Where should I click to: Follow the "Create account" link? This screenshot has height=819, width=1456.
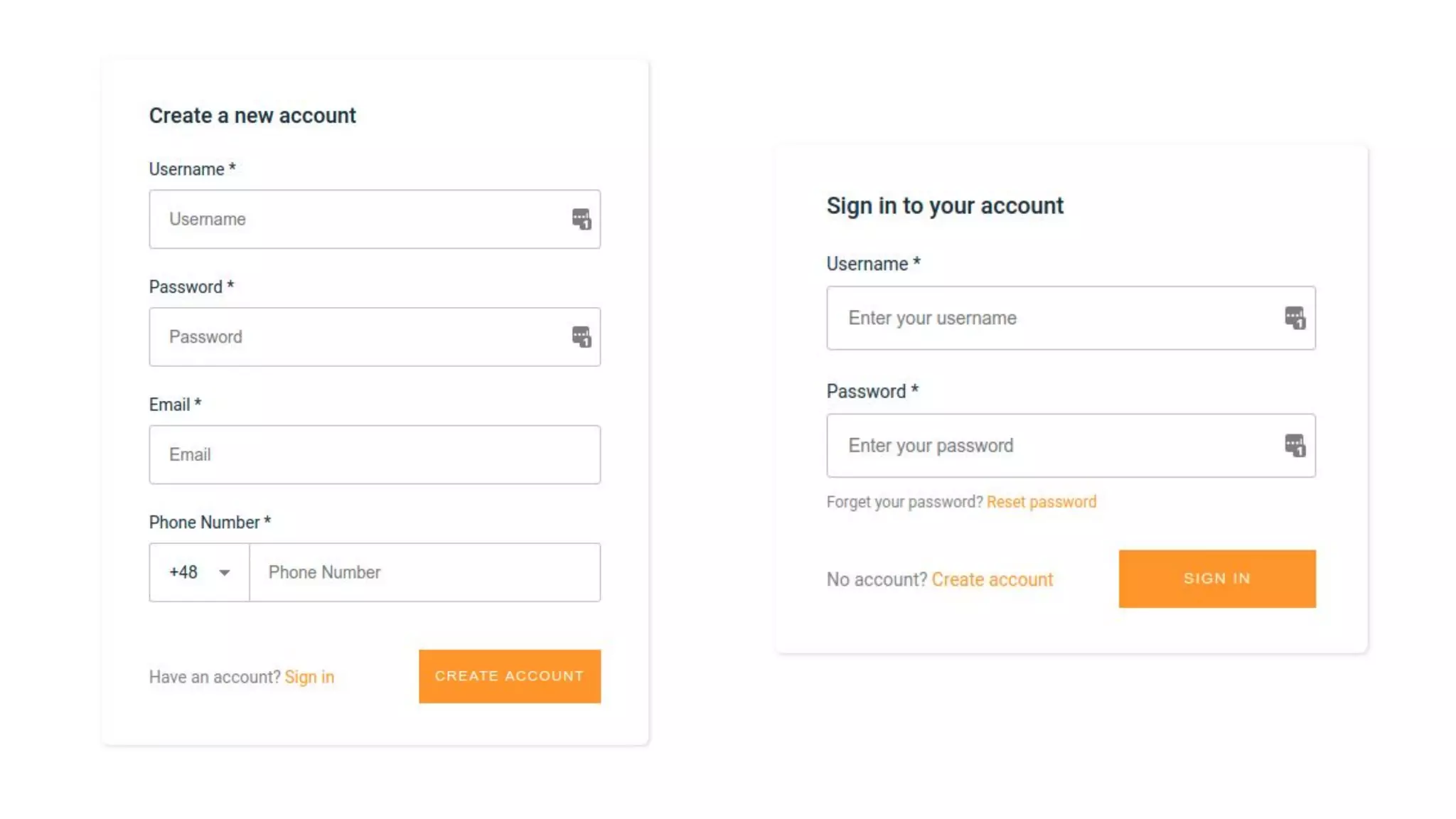tap(992, 579)
